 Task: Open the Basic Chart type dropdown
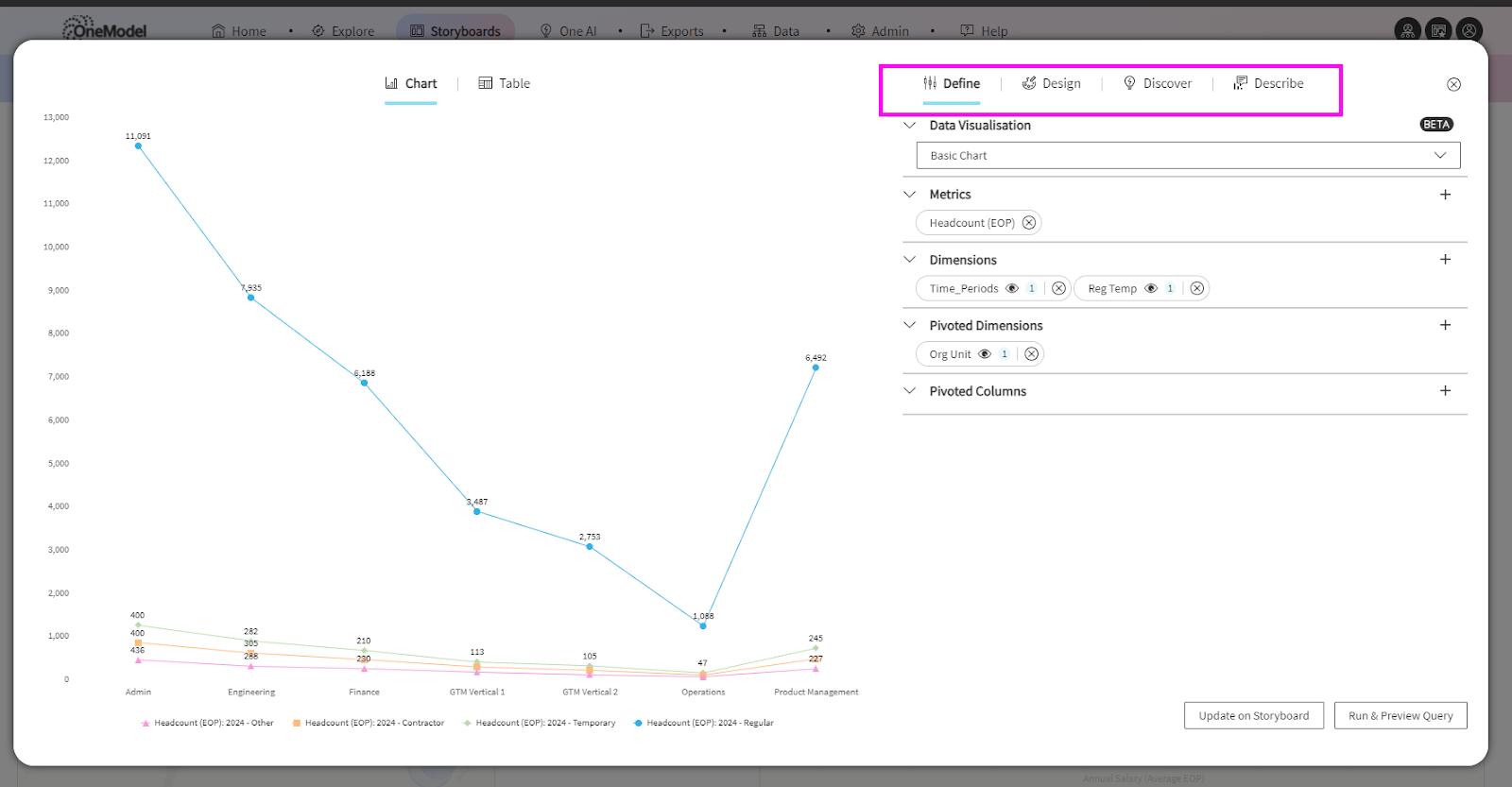[1188, 156]
